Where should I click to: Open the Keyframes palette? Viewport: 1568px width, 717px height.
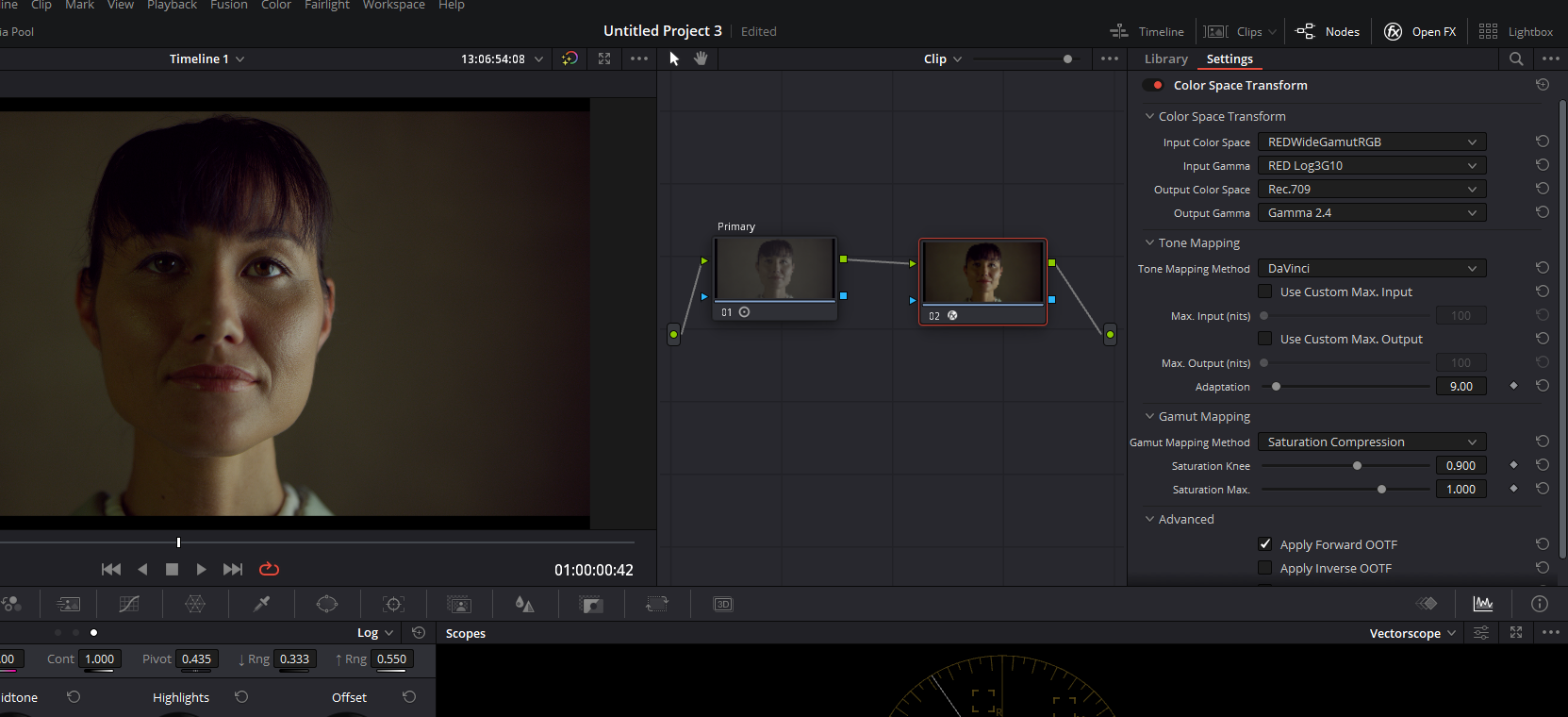coord(1428,604)
